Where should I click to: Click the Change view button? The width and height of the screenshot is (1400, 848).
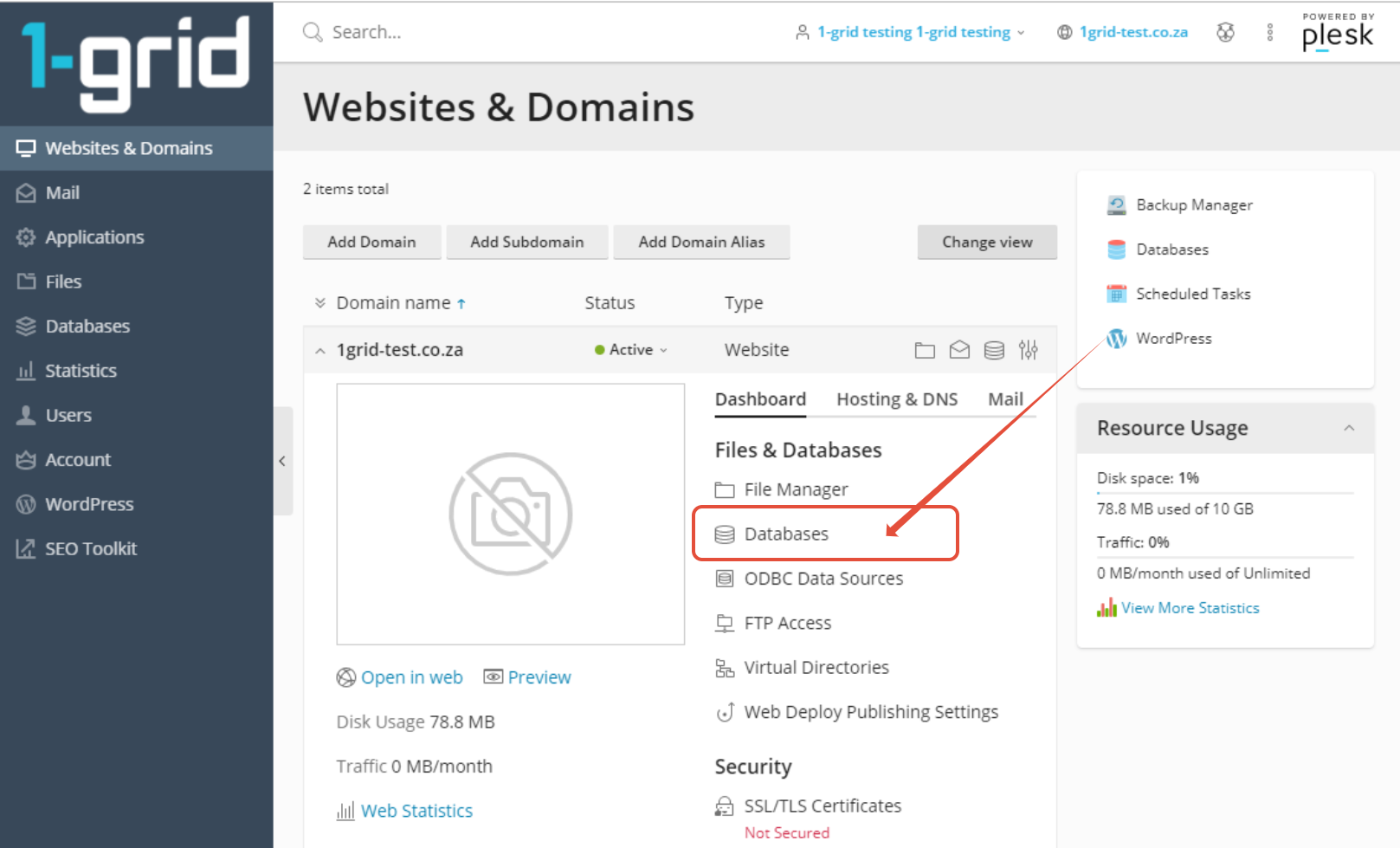pos(987,242)
